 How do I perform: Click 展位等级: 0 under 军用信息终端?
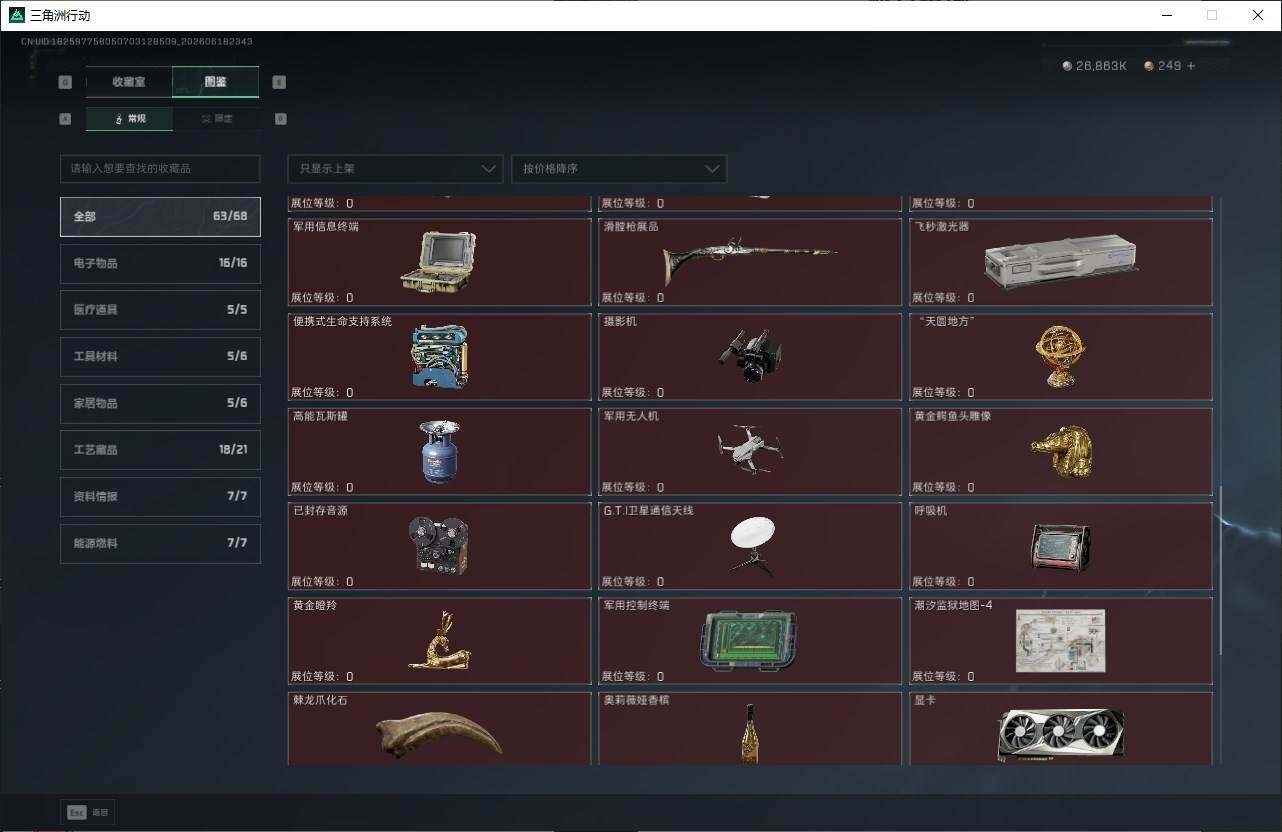pos(322,298)
